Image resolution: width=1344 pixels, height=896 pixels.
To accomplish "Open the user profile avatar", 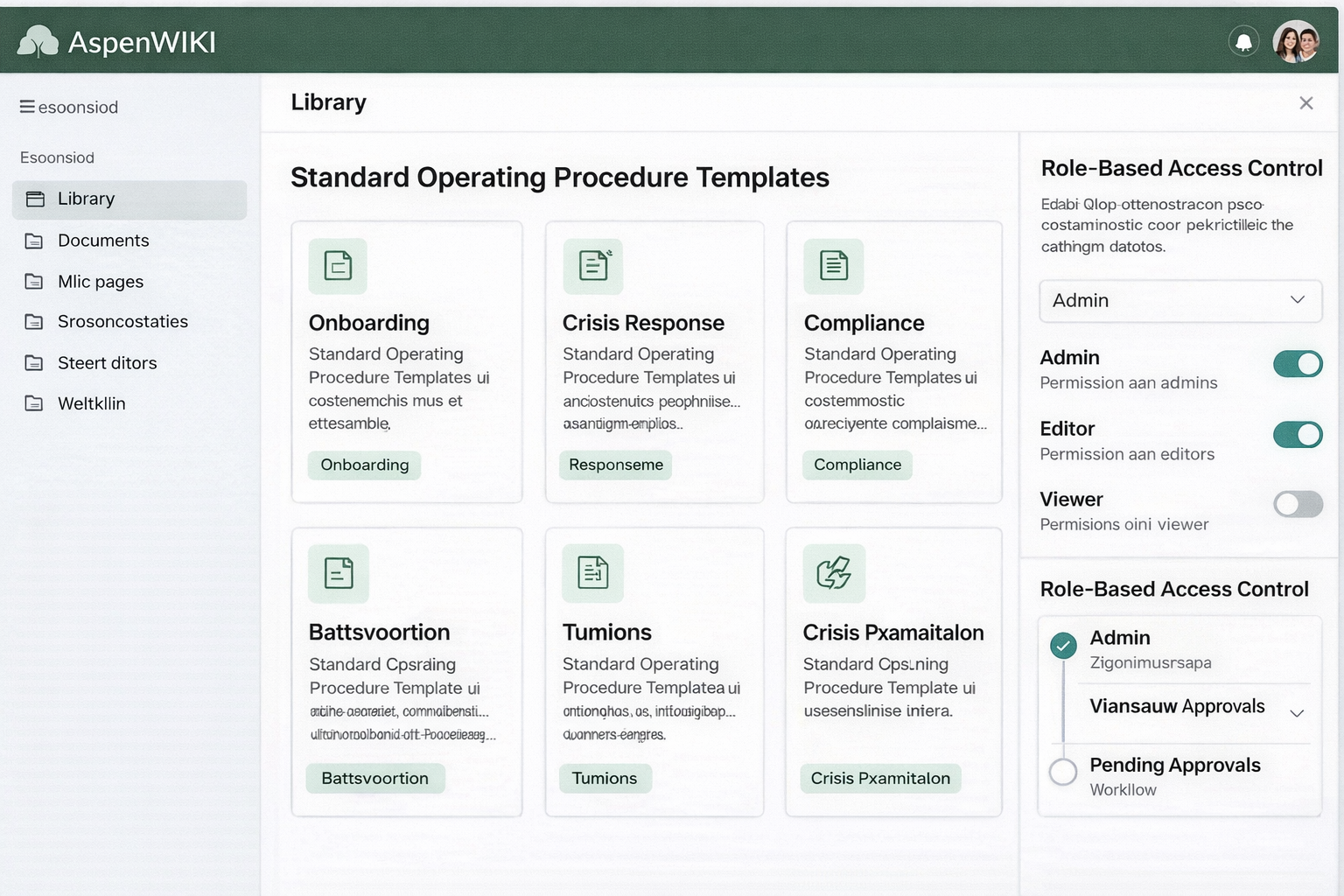I will pyautogui.click(x=1296, y=41).
